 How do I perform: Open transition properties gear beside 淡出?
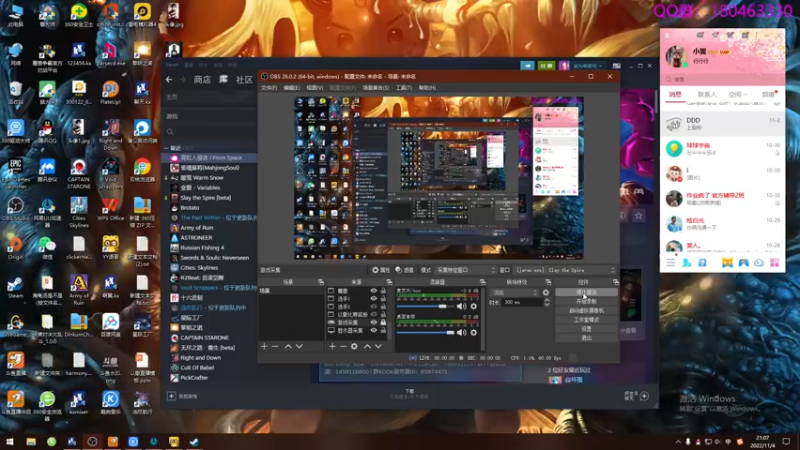click(x=546, y=292)
